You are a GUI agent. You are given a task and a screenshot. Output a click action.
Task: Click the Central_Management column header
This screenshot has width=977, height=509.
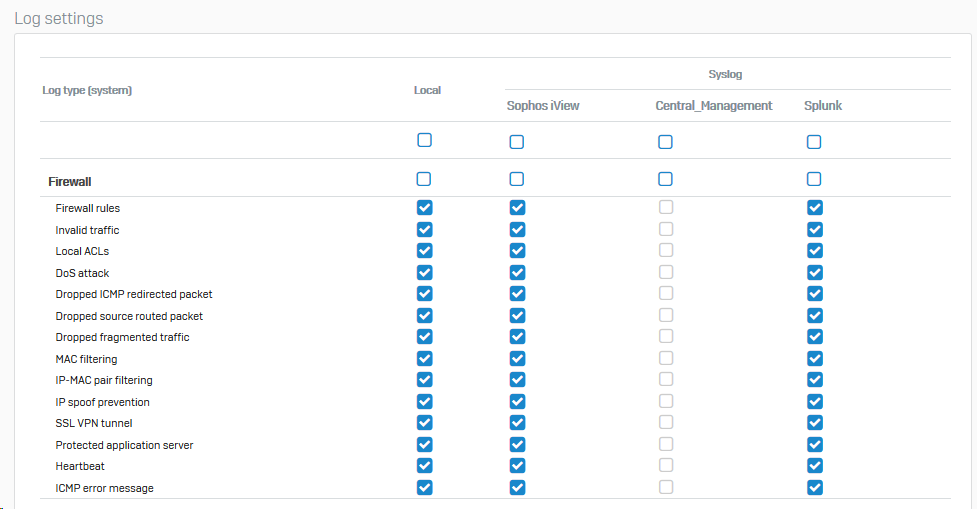(713, 106)
